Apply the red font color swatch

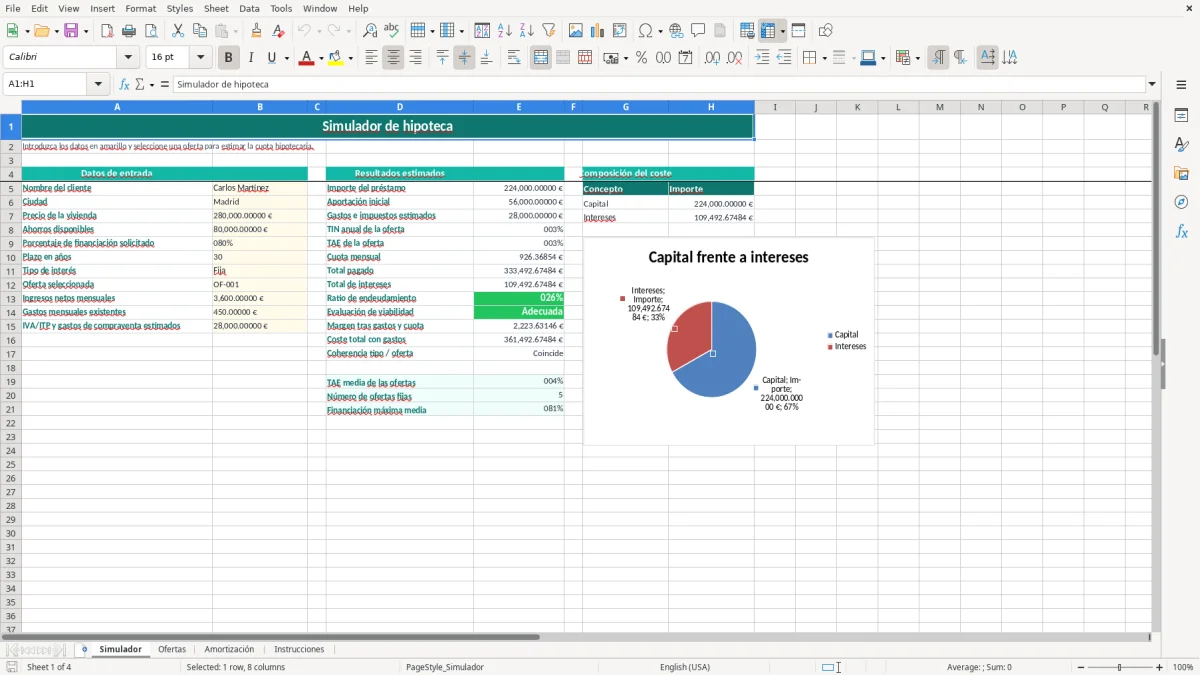[x=306, y=58]
